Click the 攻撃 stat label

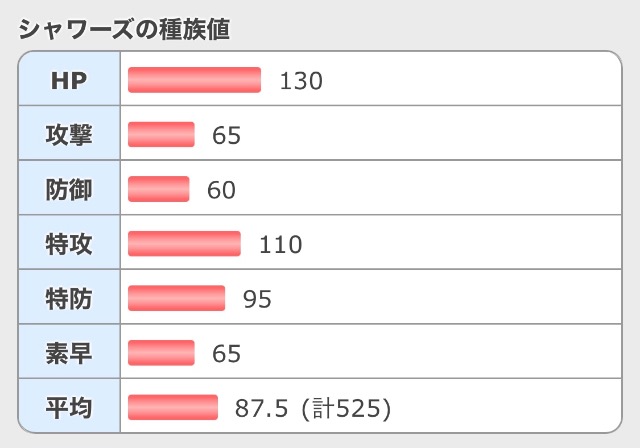pos(69,135)
